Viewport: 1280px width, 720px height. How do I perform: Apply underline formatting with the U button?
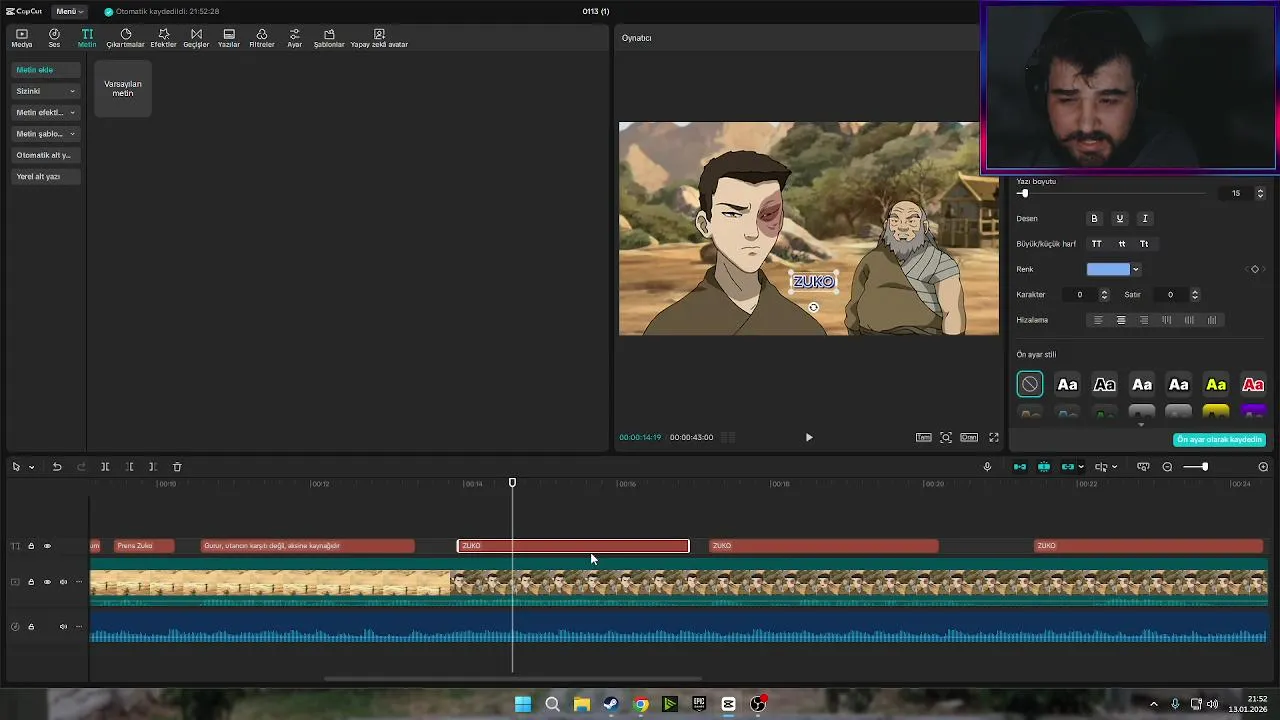pos(1119,218)
